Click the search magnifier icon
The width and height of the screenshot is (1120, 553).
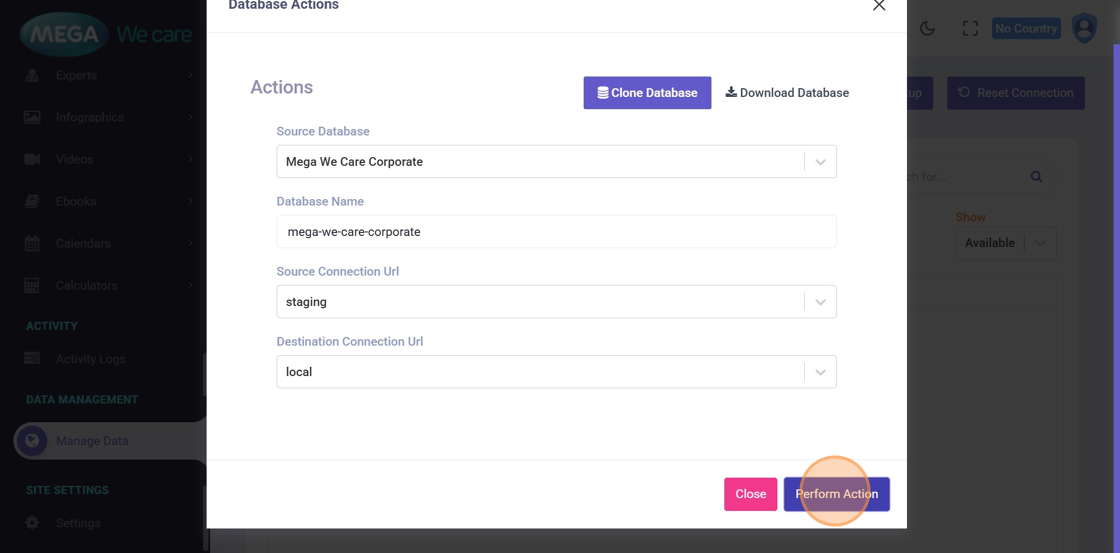(x=1036, y=177)
